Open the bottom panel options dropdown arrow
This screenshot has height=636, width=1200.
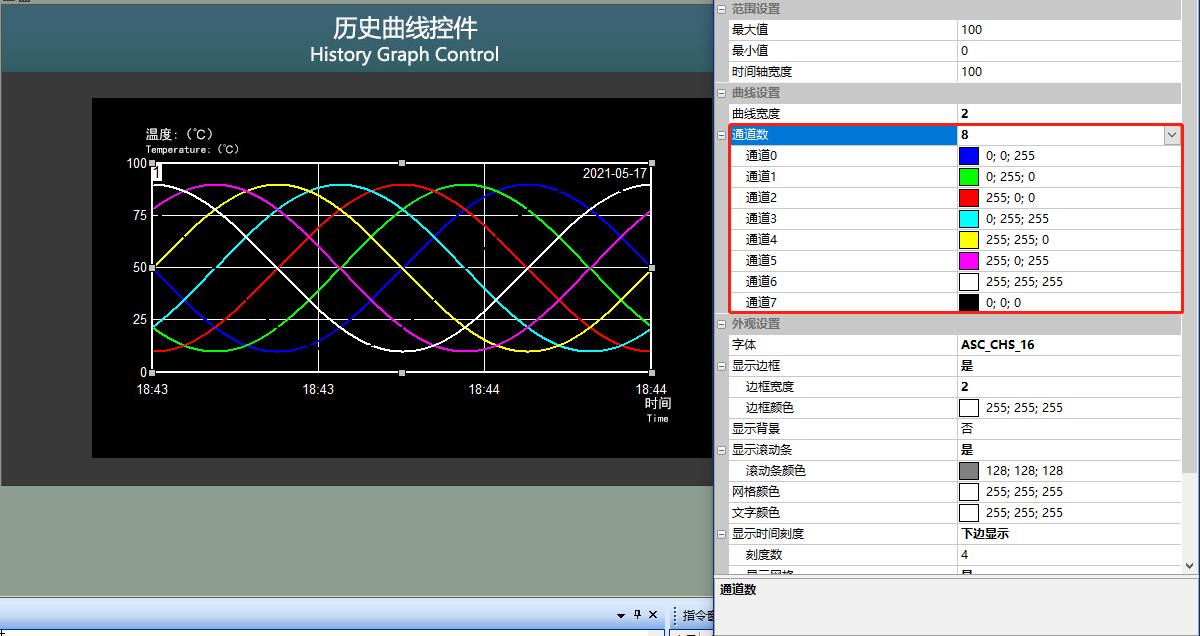(x=621, y=615)
